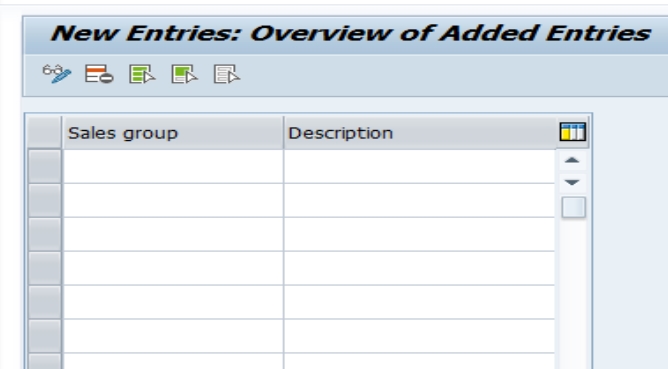
Task: Click the fourth row Description cell
Action: (x=420, y=268)
